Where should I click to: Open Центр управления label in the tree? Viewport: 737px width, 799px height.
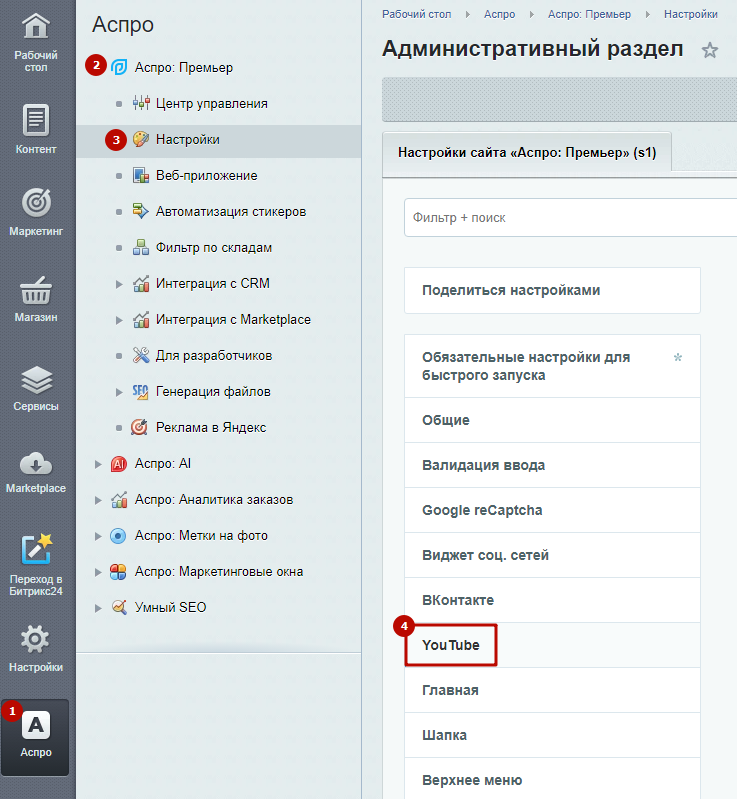point(212,103)
